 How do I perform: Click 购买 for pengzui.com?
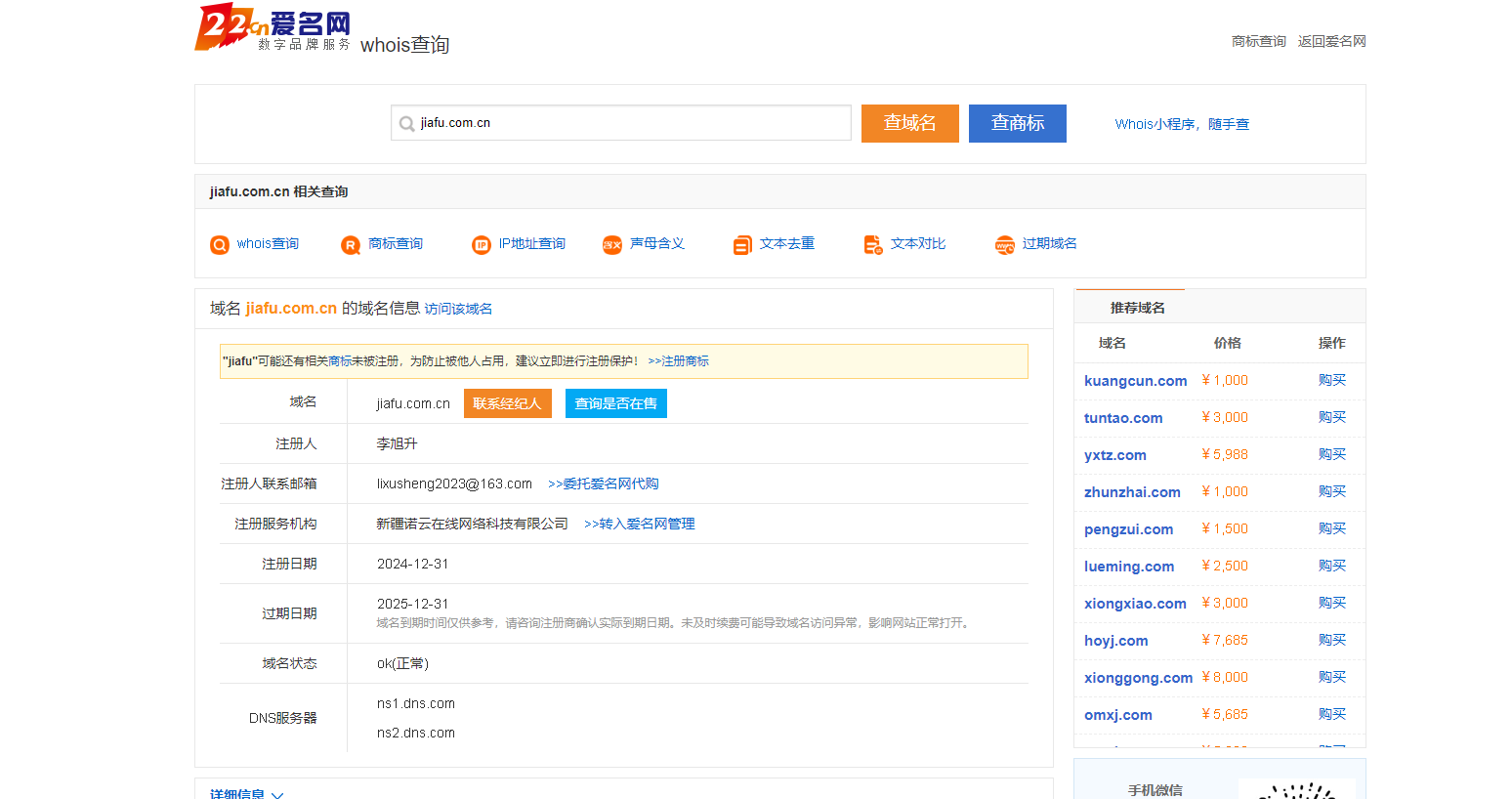1332,528
